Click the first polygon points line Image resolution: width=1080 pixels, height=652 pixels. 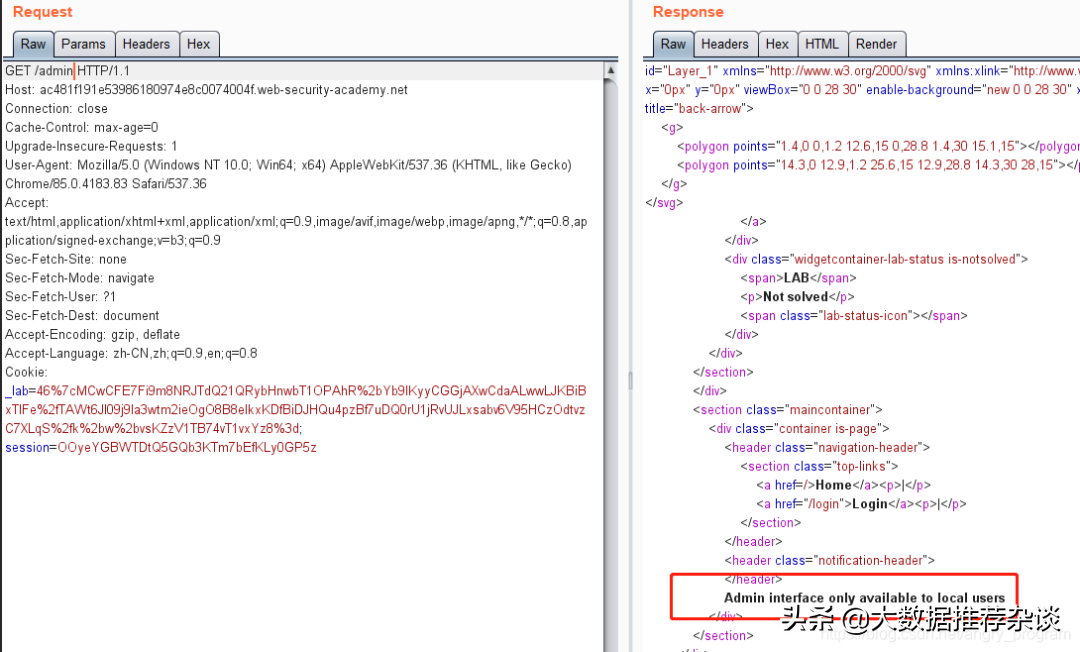[878, 146]
